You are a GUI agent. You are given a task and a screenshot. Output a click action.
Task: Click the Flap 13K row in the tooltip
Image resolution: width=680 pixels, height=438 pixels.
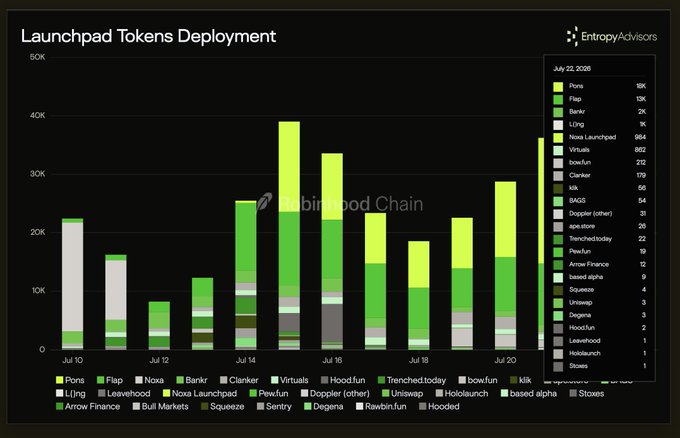(600, 99)
